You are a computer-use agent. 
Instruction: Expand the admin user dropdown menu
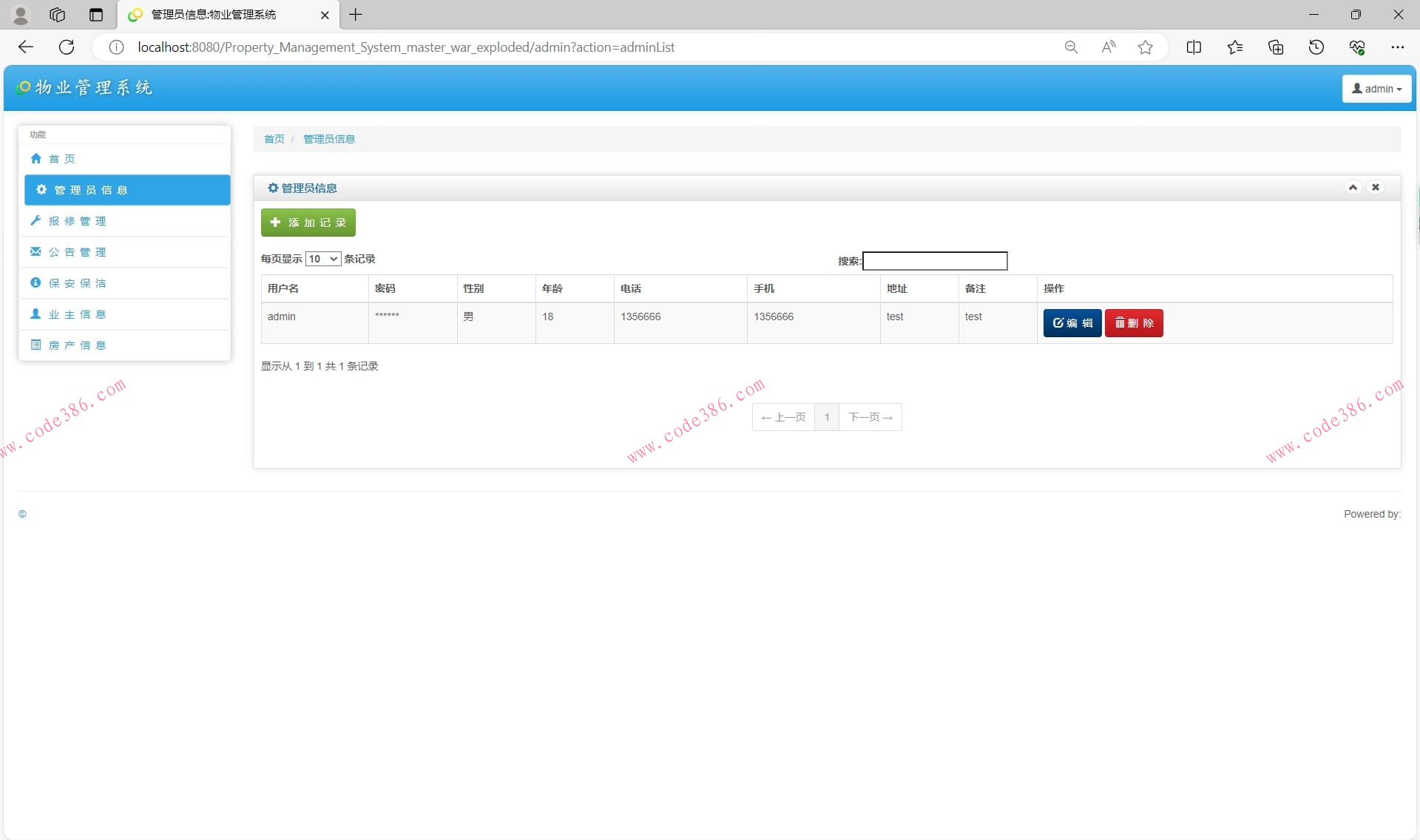[1376, 89]
